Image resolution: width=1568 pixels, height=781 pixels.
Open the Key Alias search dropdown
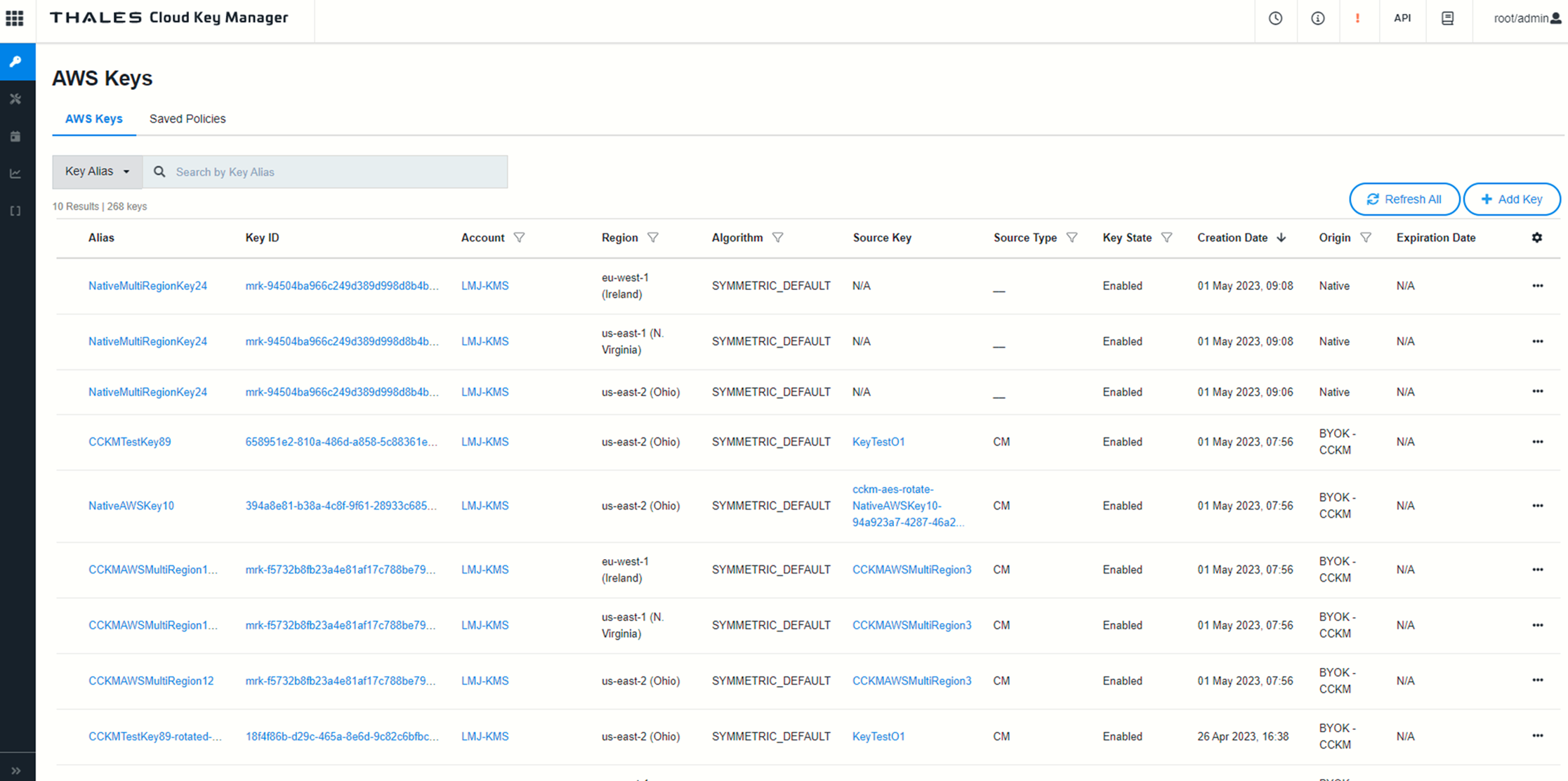(x=97, y=171)
